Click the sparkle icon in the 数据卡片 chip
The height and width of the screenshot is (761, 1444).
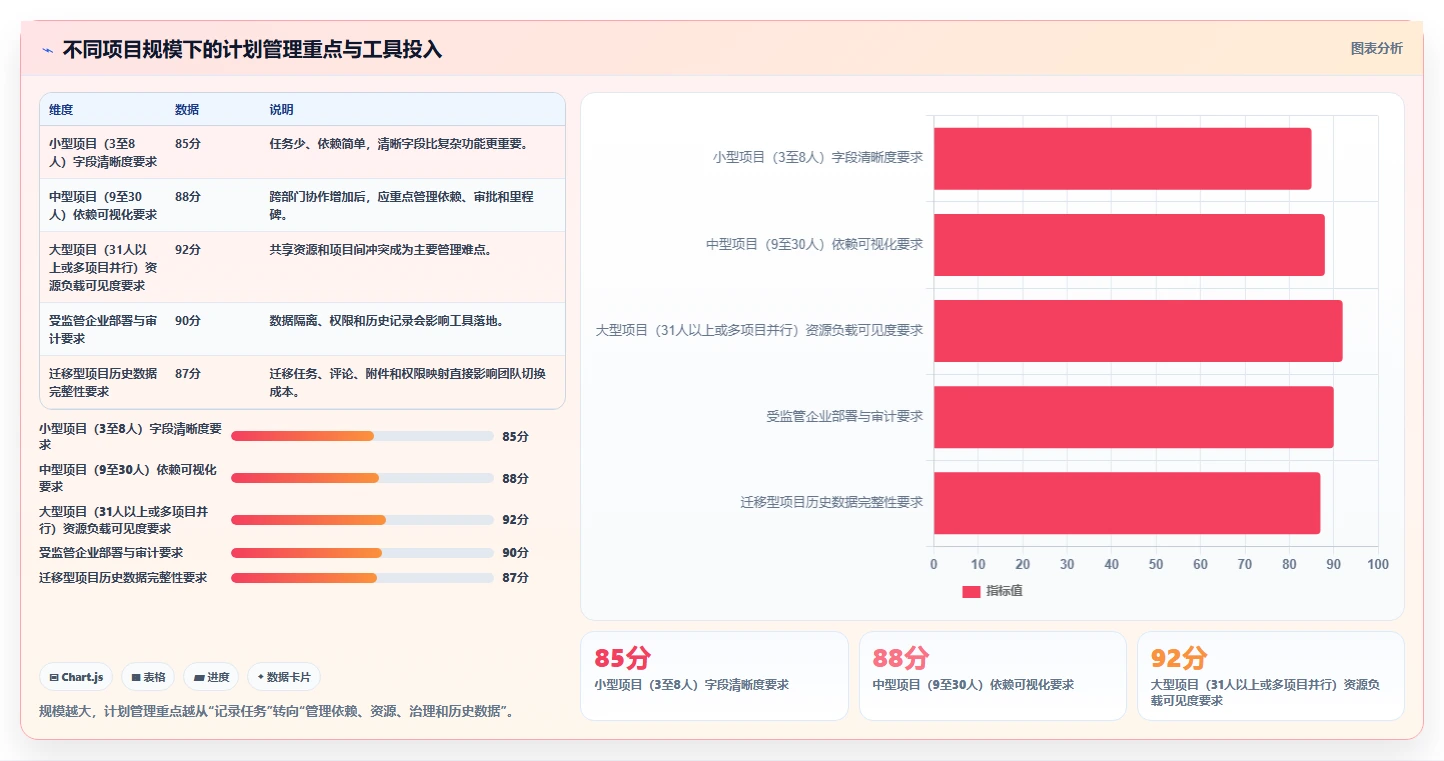pyautogui.click(x=261, y=677)
